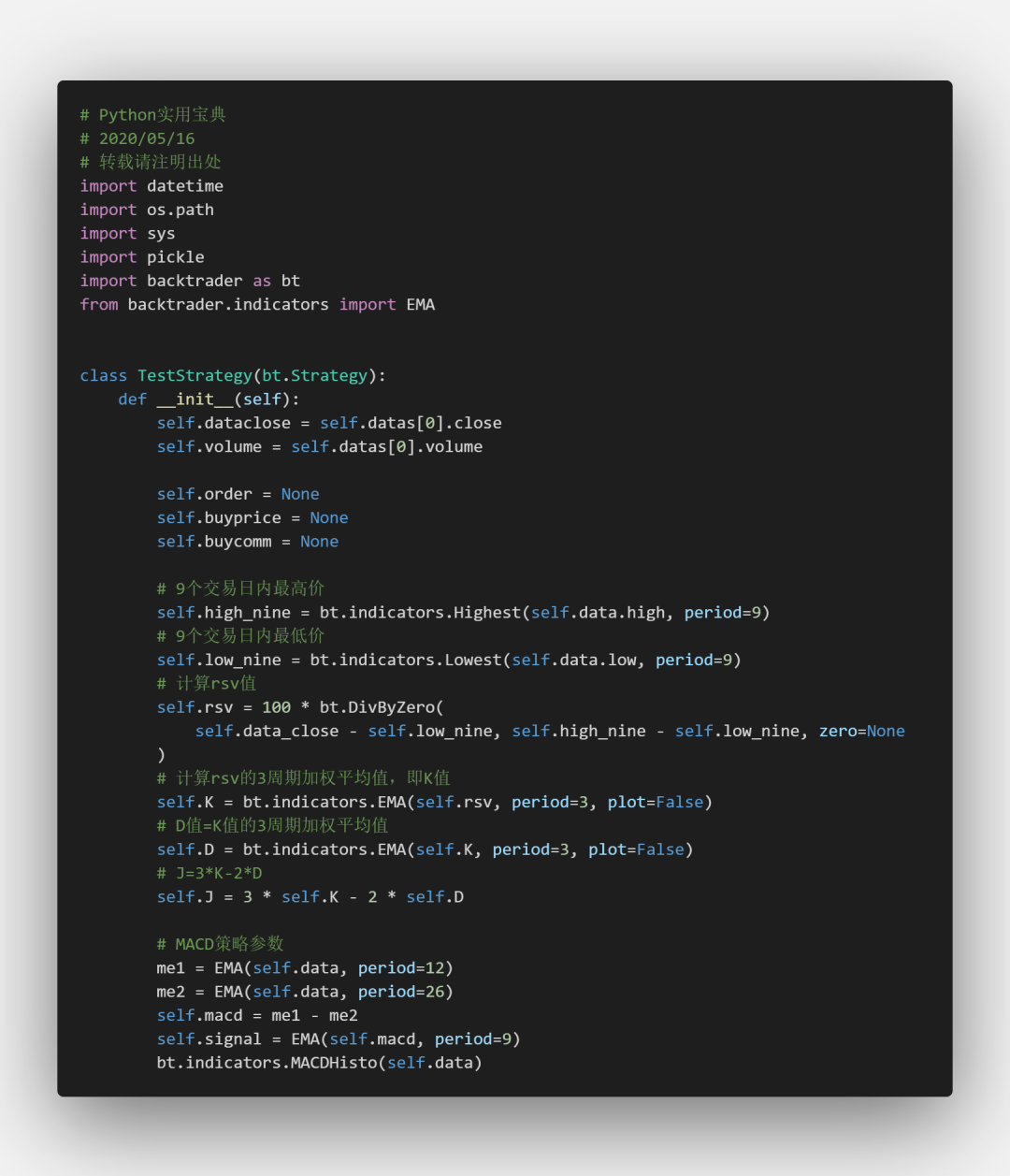The image size is (1010, 1176).
Task: Click the "转载请注明出处" comment line
Action: click(x=160, y=162)
